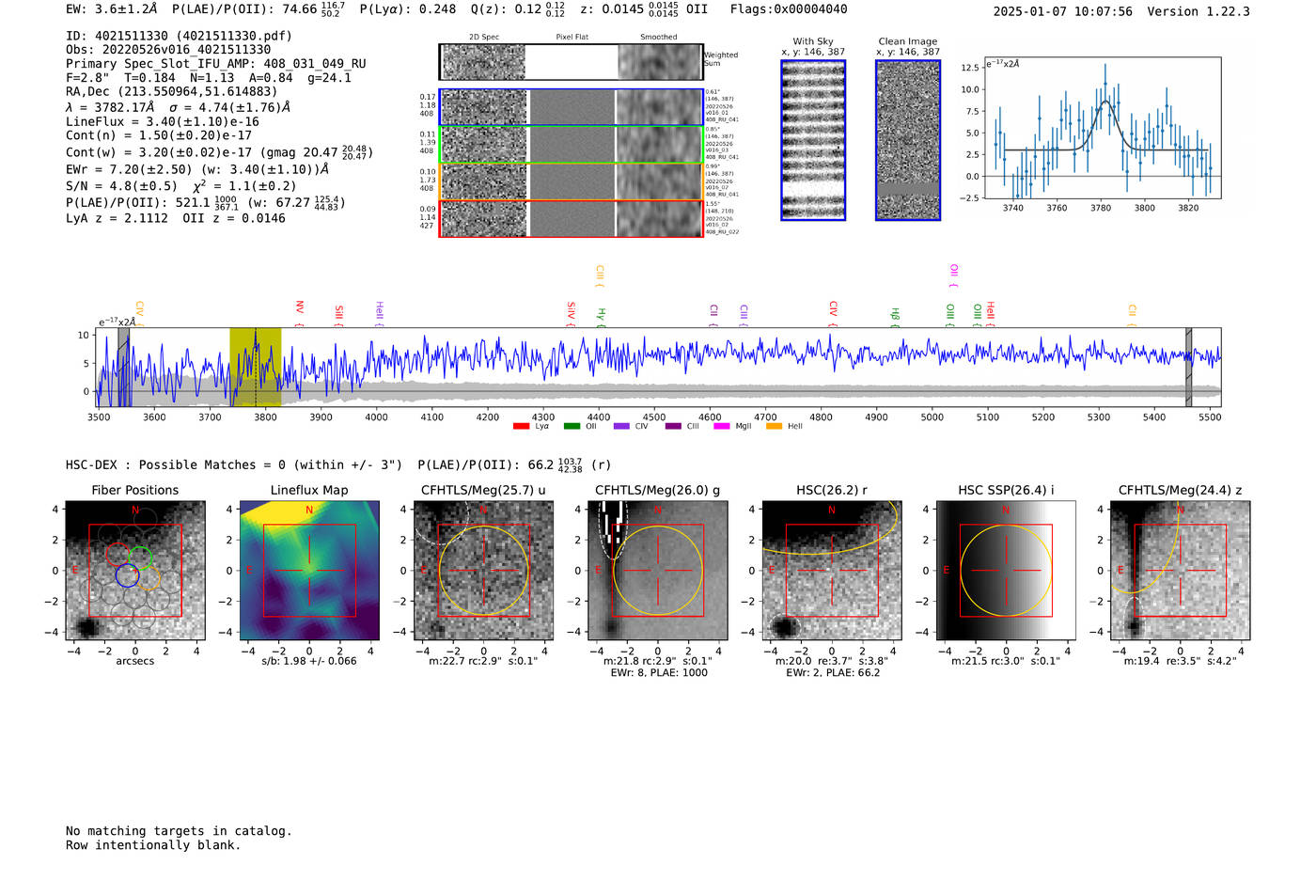Select the Weighted Sum 2D spectrum row
The width and height of the screenshot is (1316, 896).
click(571, 62)
